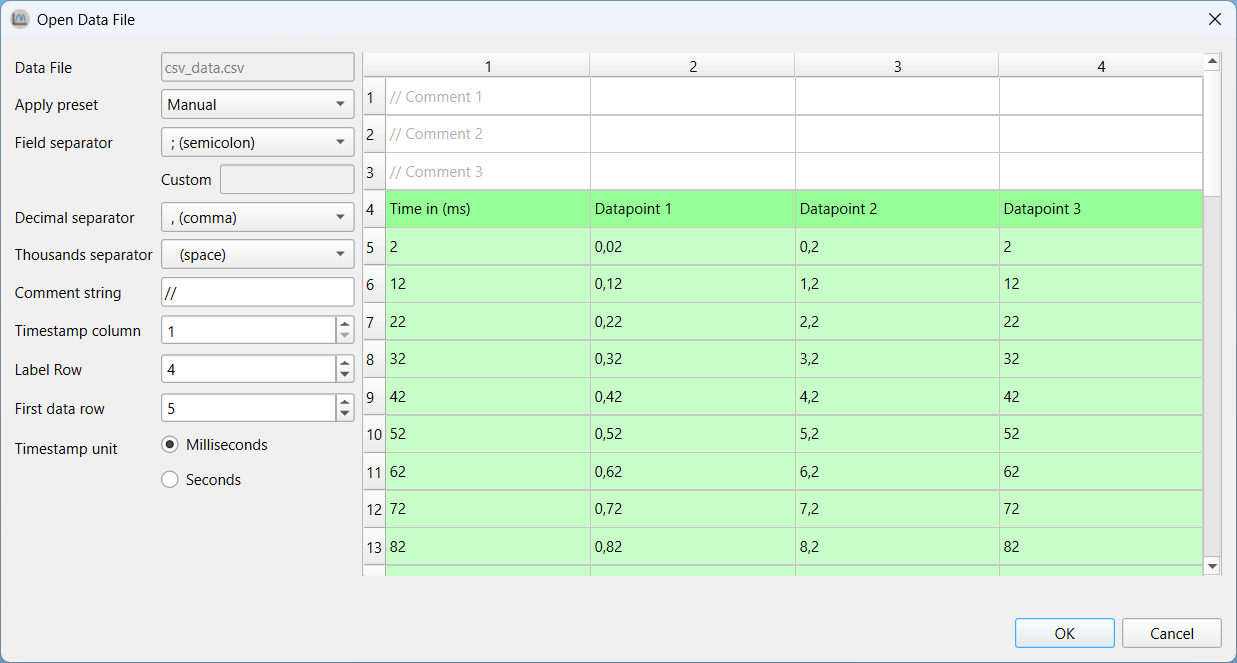Click the cell containing 0,72
The width and height of the screenshot is (1237, 663).
pyautogui.click(x=693, y=509)
